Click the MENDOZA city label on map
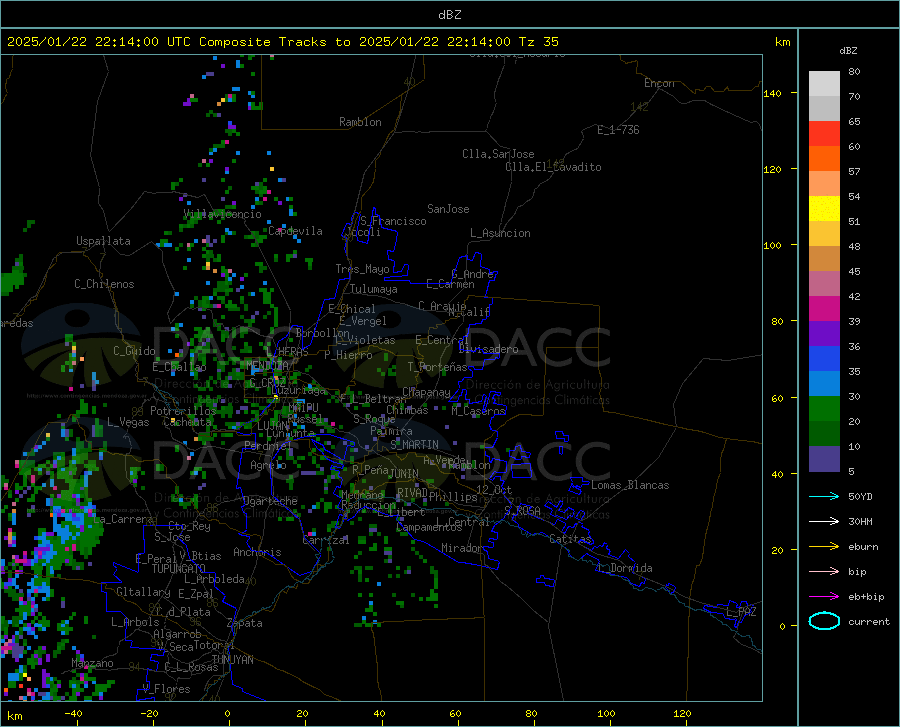900x727 pixels. click(267, 365)
